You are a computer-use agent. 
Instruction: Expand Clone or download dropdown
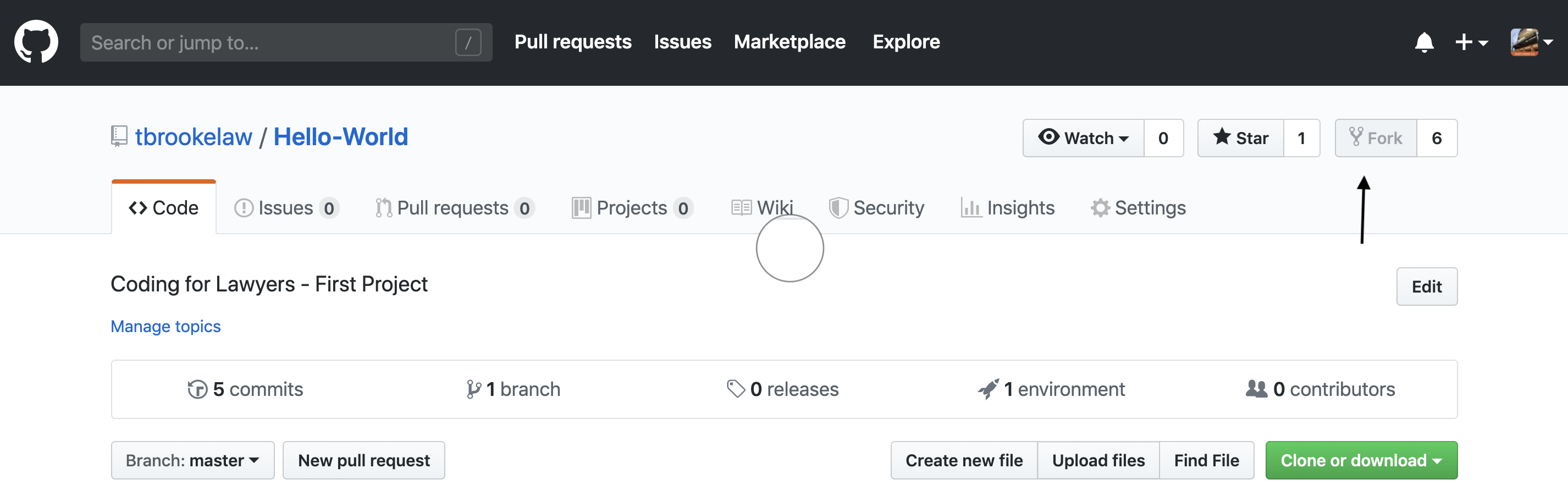click(1361, 461)
